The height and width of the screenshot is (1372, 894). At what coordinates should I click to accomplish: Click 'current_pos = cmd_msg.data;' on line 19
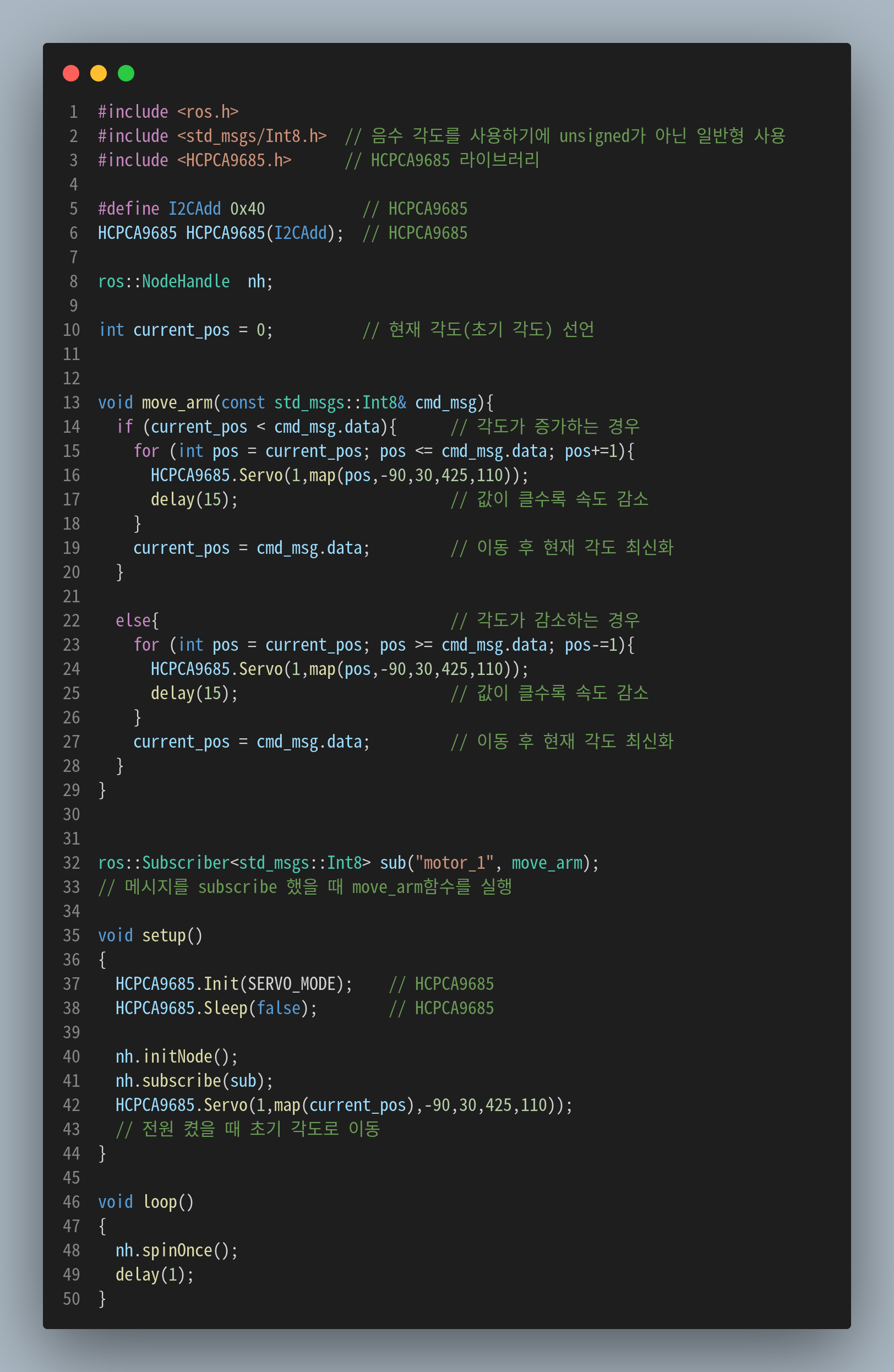pos(252,548)
